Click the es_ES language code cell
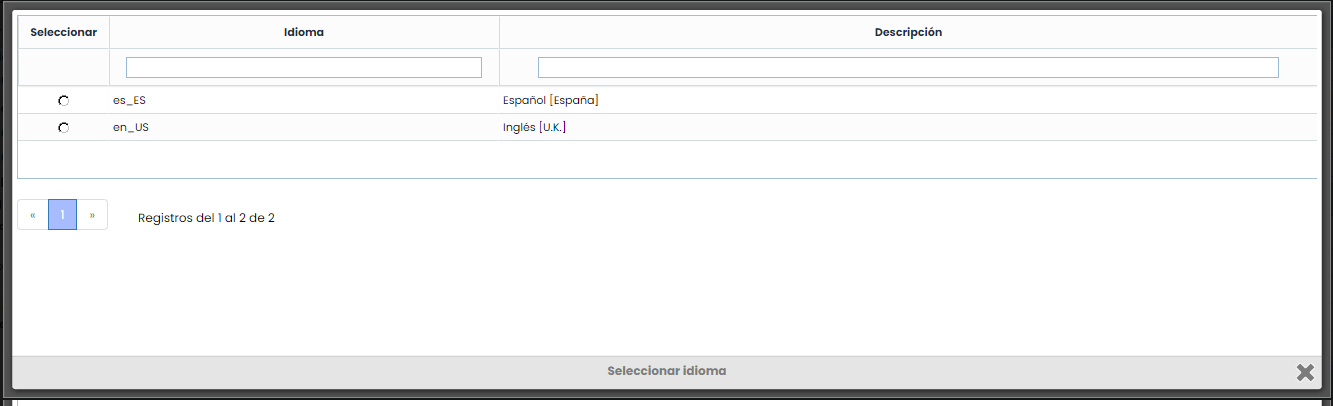This screenshot has width=1333, height=406. coord(130,100)
